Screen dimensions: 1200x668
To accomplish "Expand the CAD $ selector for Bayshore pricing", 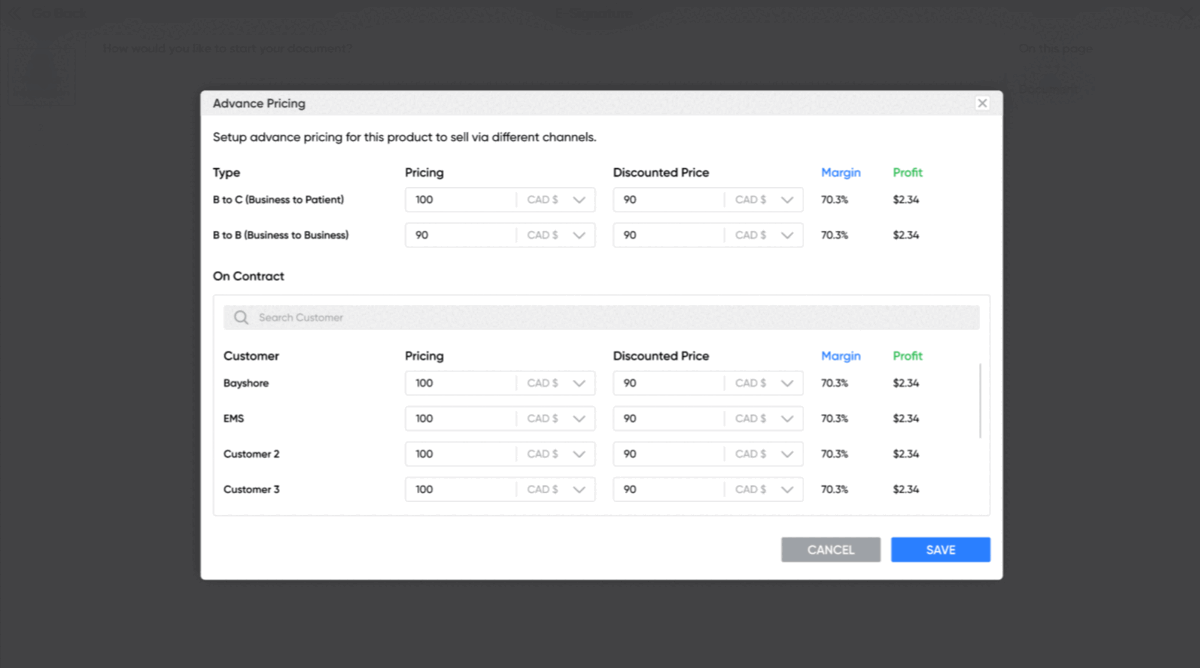I will 580,383.
